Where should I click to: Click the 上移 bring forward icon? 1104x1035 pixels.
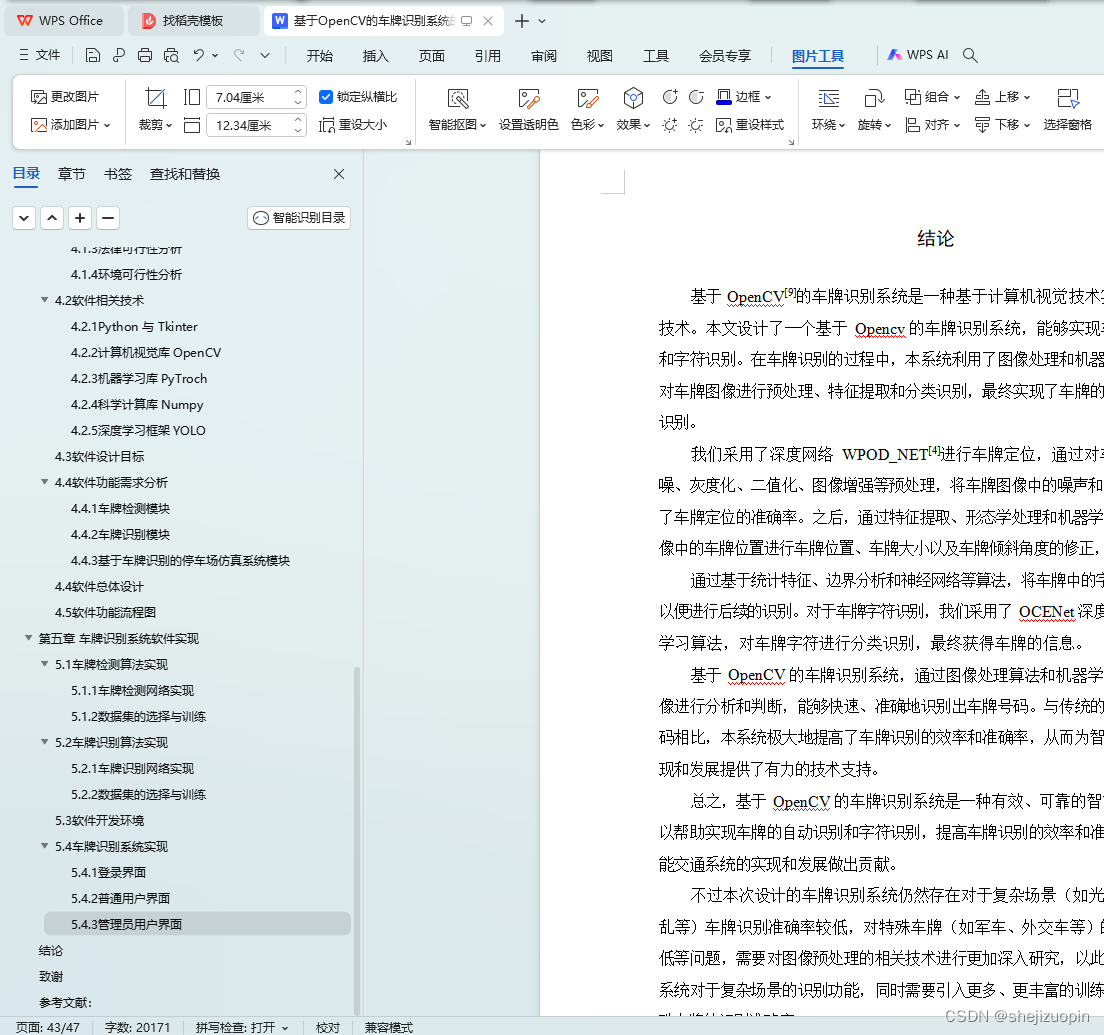click(982, 96)
